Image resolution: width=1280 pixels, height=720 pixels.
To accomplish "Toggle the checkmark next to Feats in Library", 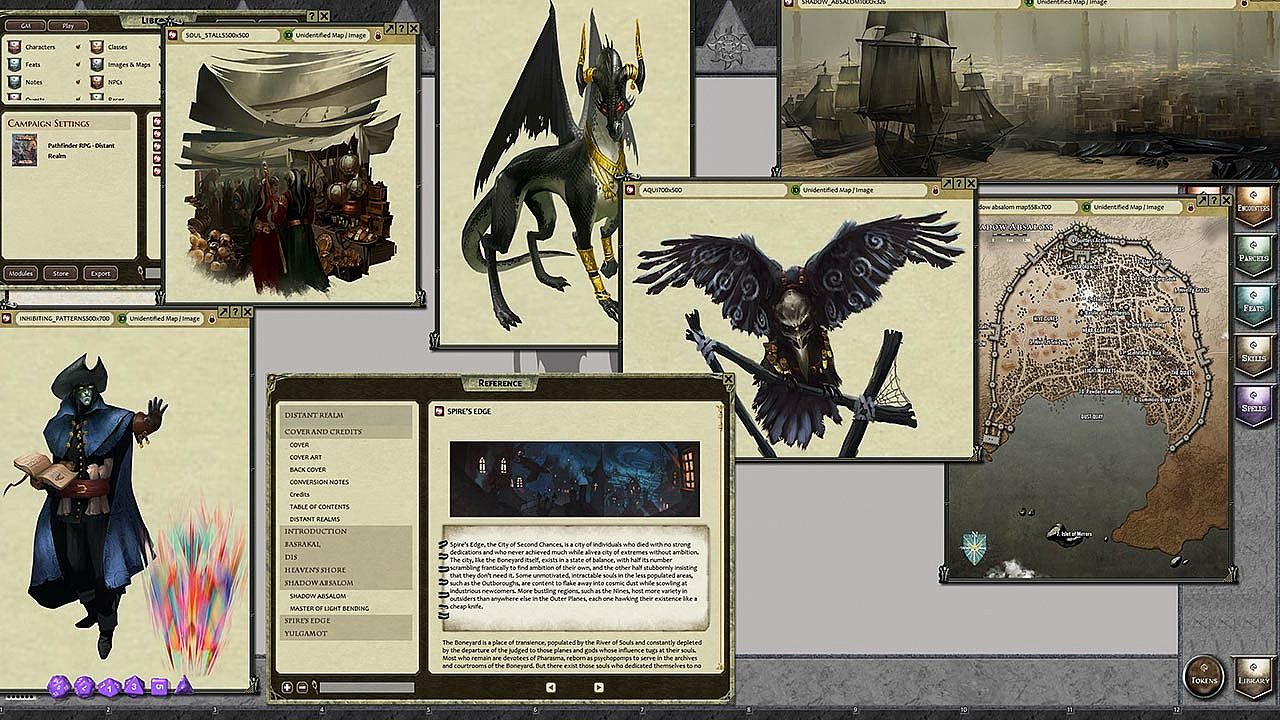I will point(78,64).
